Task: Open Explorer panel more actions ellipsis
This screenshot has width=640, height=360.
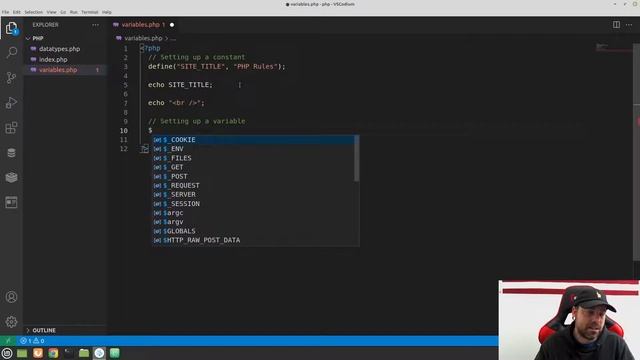Action: click(96, 25)
